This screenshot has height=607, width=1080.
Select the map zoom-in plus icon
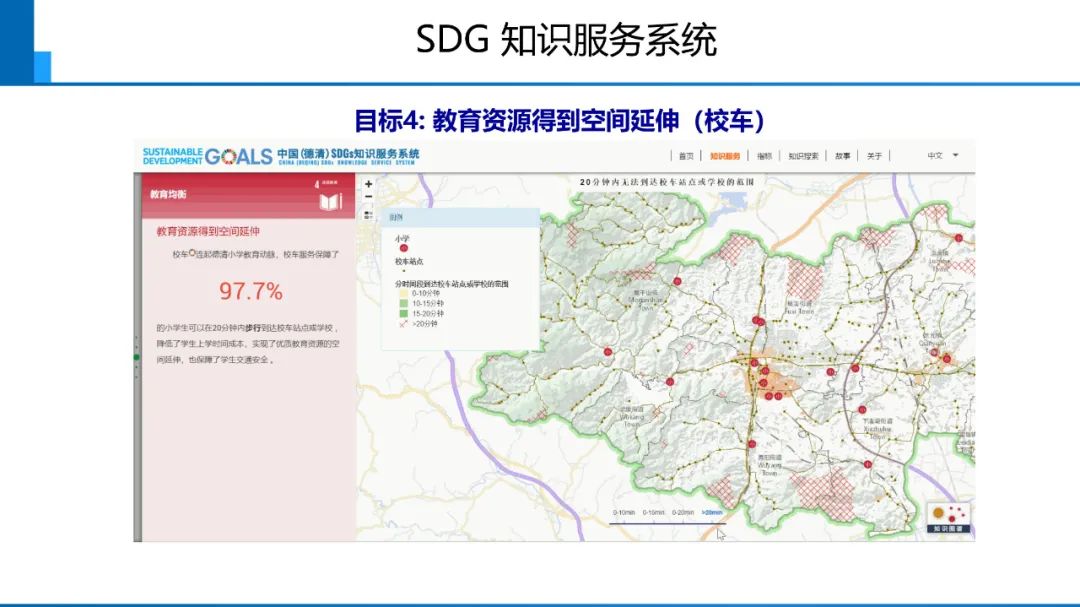click(x=368, y=184)
